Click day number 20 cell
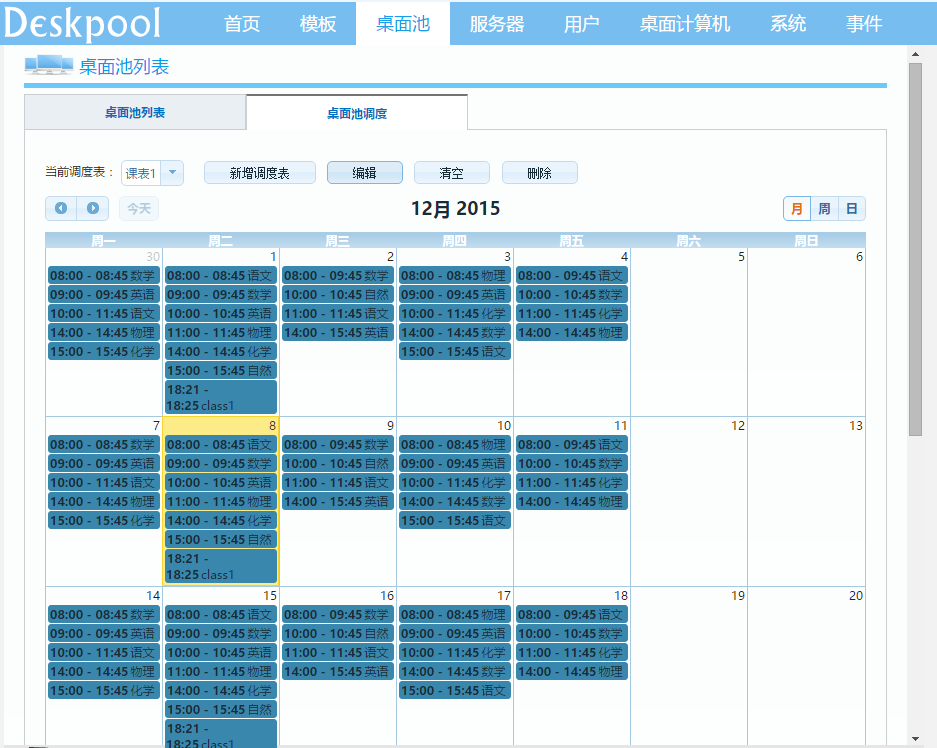The image size is (937, 748). (806, 666)
